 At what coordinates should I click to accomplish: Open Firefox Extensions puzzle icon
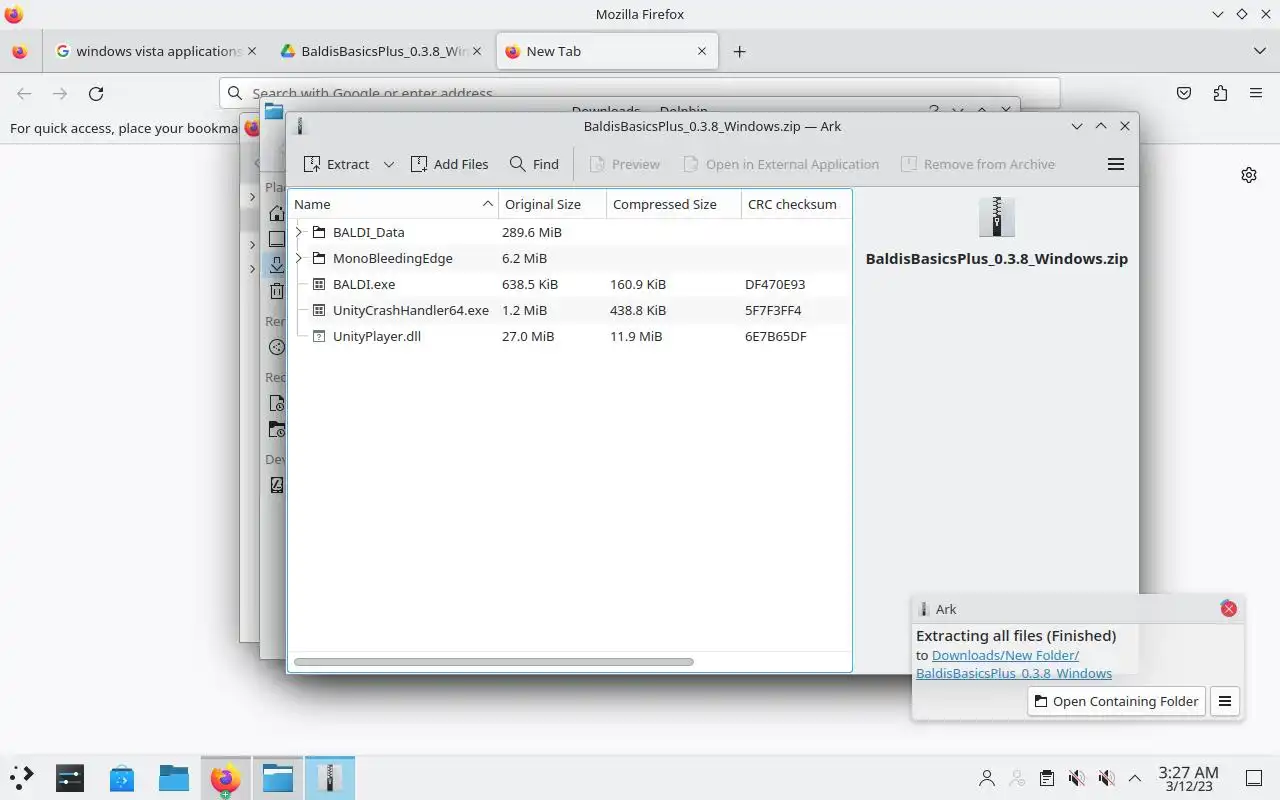1220,93
